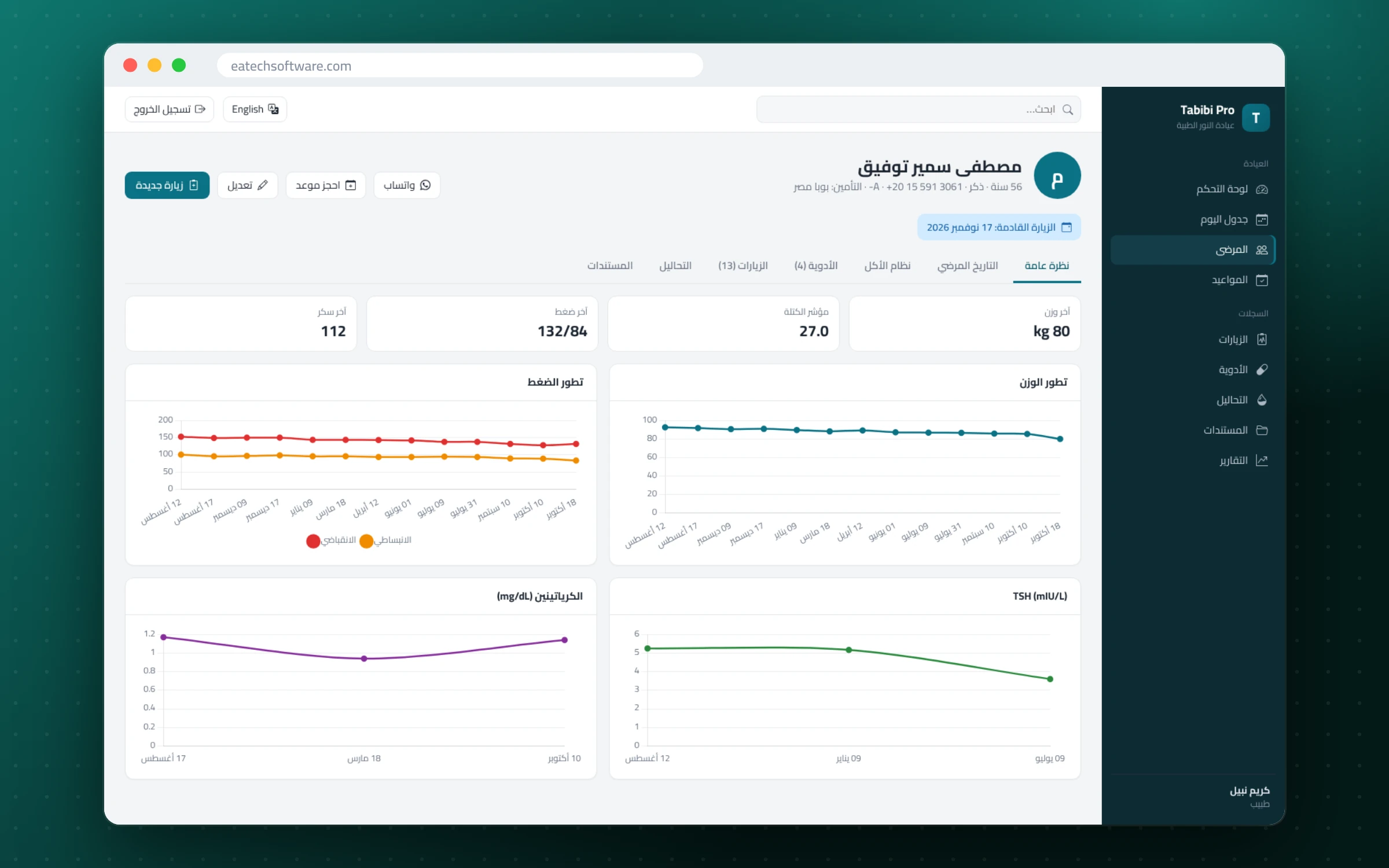This screenshot has width=1389, height=868.
Task: Click the today's schedule calendar icon
Action: pyautogui.click(x=1262, y=219)
